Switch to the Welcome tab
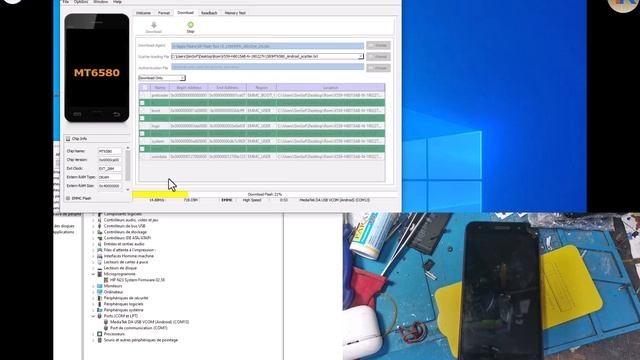The width and height of the screenshot is (640, 360). tap(143, 13)
